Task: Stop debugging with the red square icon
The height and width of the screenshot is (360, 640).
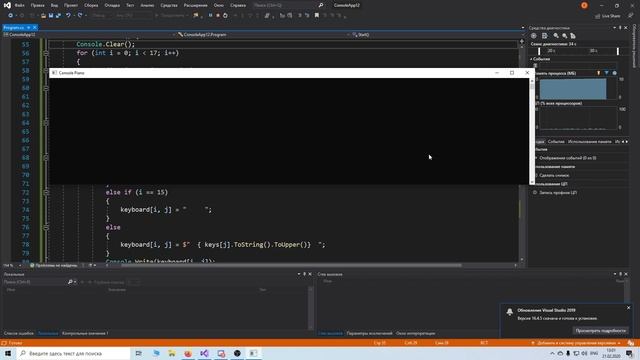Action: (x=218, y=16)
